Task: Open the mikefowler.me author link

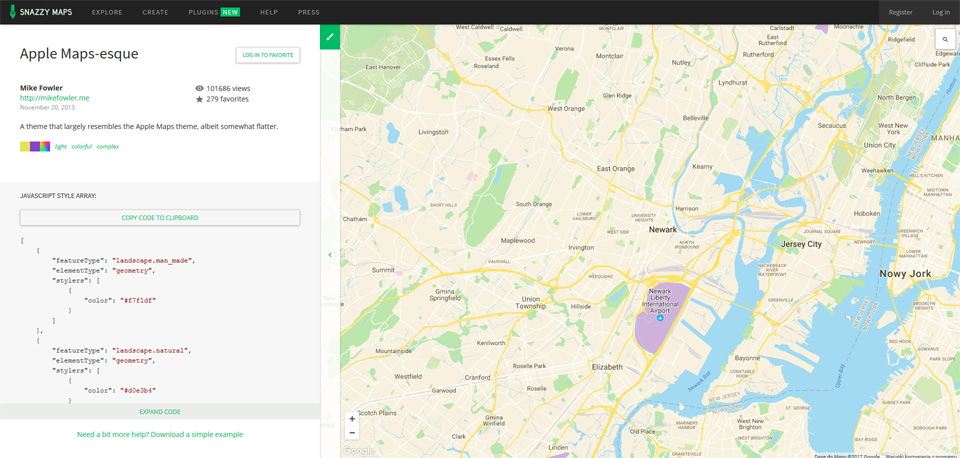Action: [x=54, y=98]
